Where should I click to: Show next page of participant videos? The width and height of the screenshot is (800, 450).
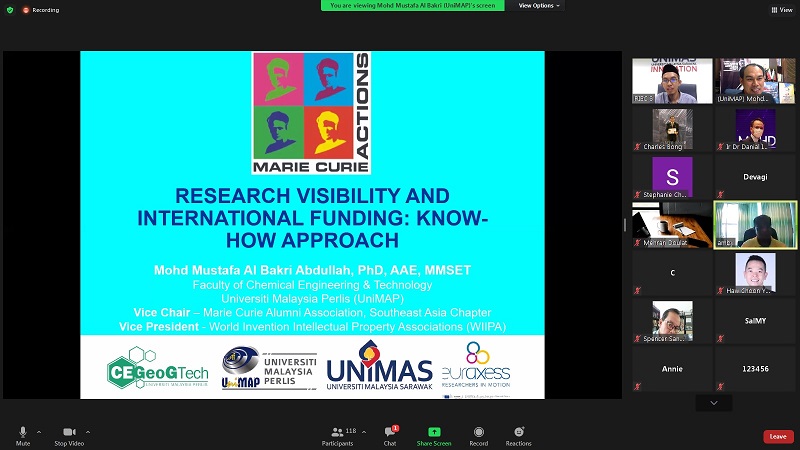click(x=714, y=403)
